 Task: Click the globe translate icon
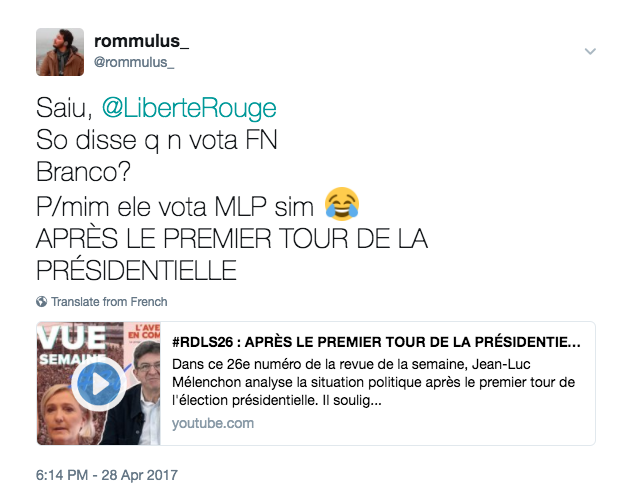[x=42, y=301]
